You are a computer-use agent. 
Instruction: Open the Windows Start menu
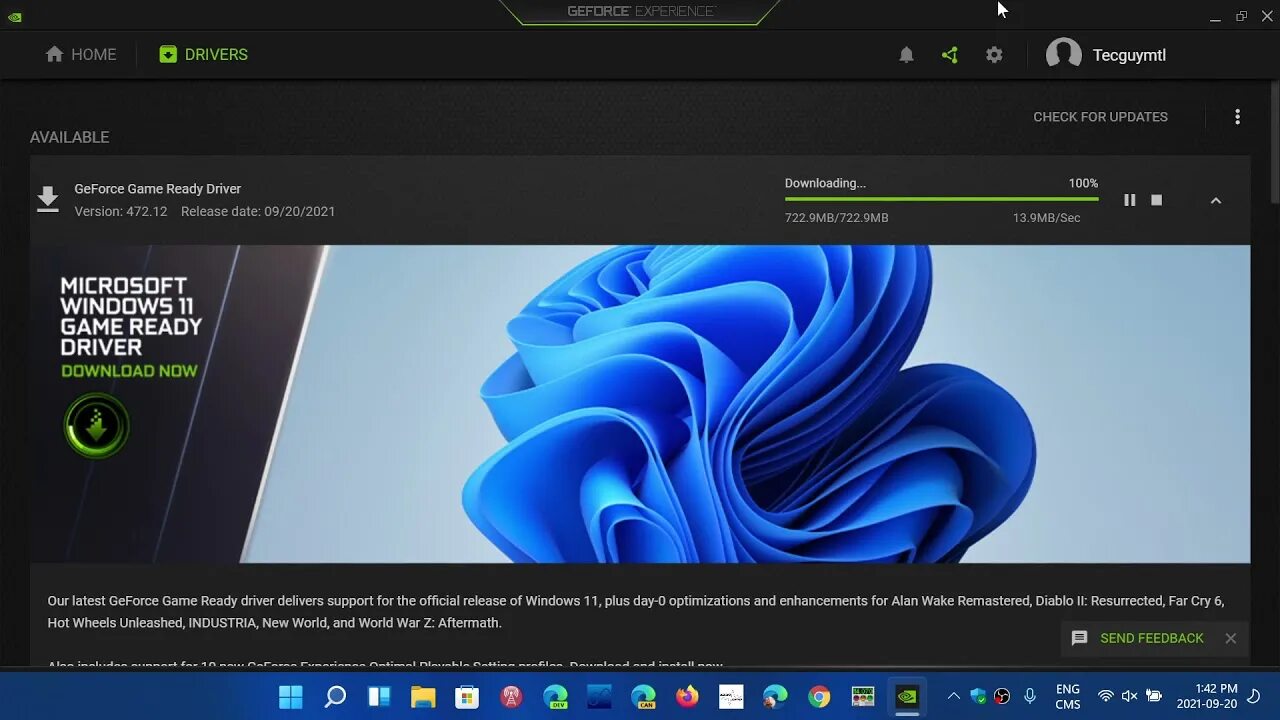click(x=291, y=696)
